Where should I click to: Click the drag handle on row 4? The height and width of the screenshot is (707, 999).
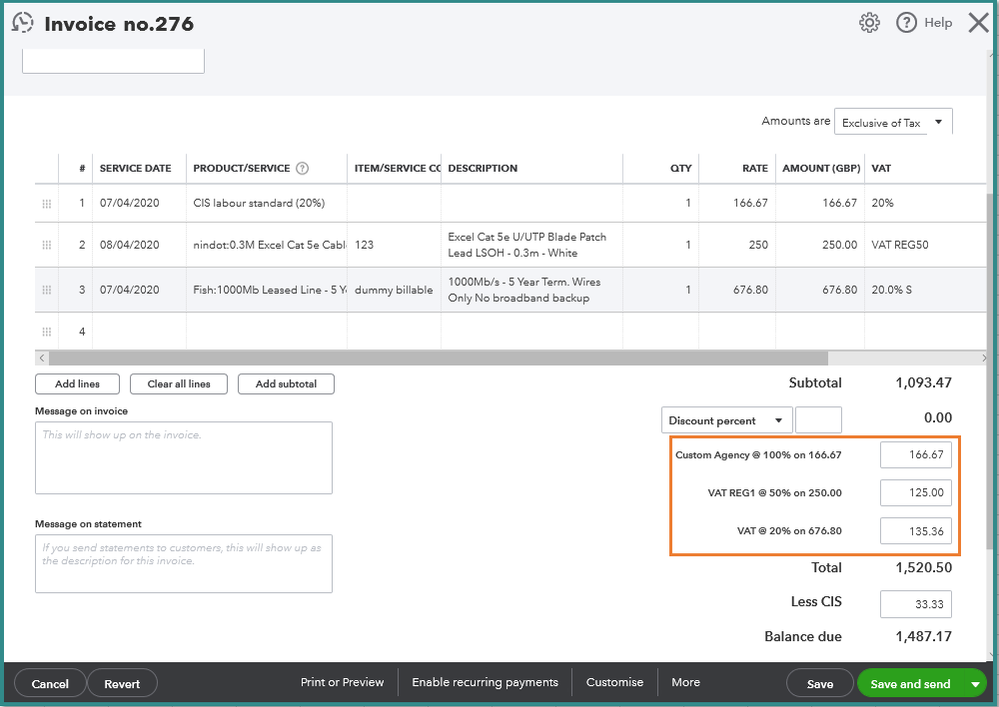tap(46, 331)
